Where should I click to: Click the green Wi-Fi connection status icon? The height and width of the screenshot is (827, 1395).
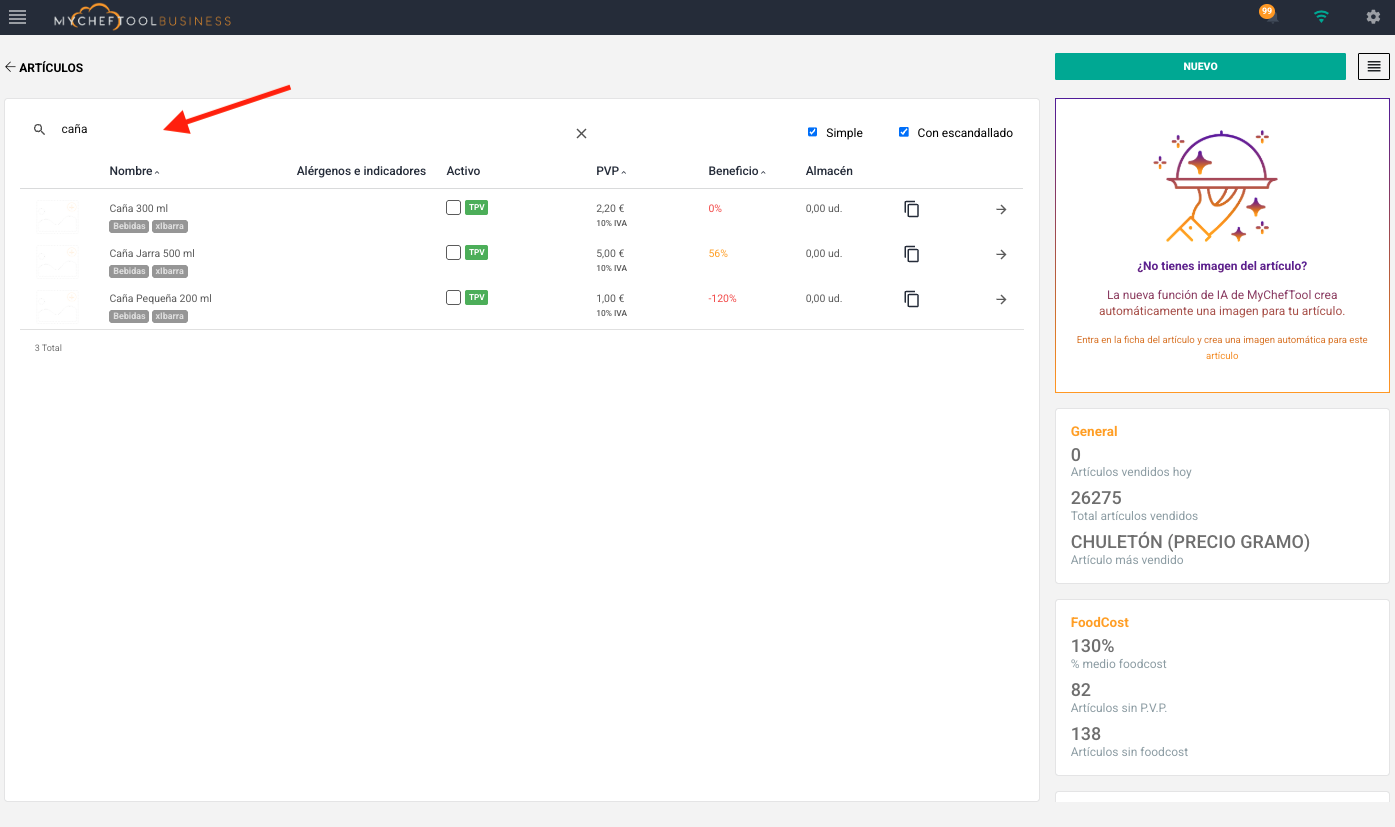coord(1321,17)
